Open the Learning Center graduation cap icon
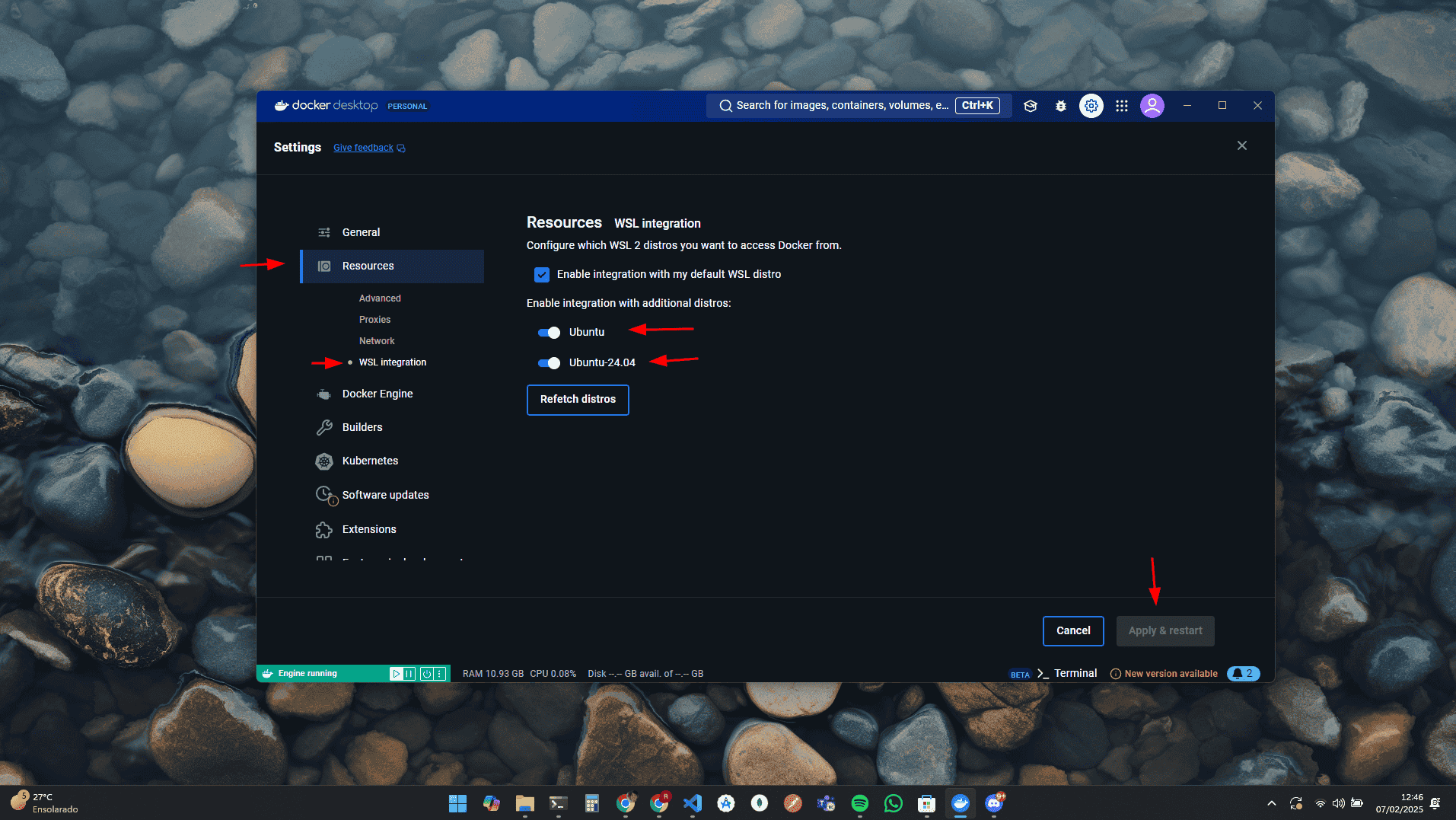This screenshot has height=820, width=1456. point(1031,106)
